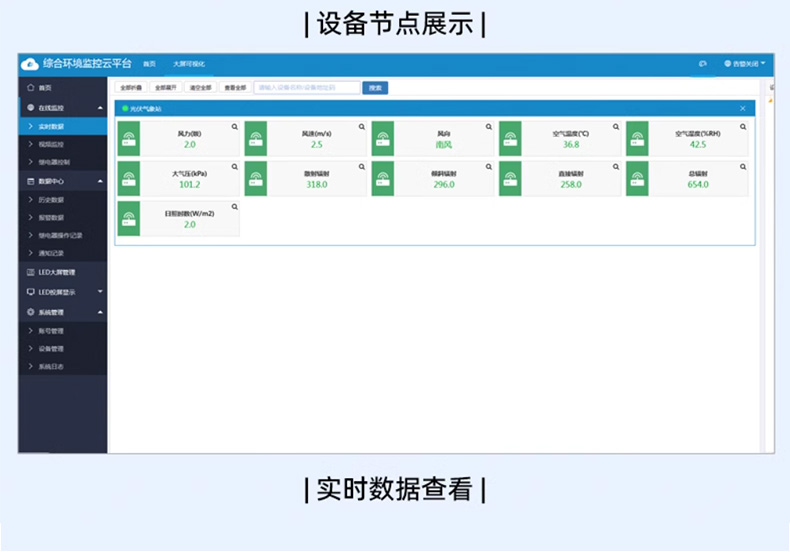Viewport: 790px width, 552px height.
Task: Click the 空气湿度 value 42.5
Action: [698, 145]
